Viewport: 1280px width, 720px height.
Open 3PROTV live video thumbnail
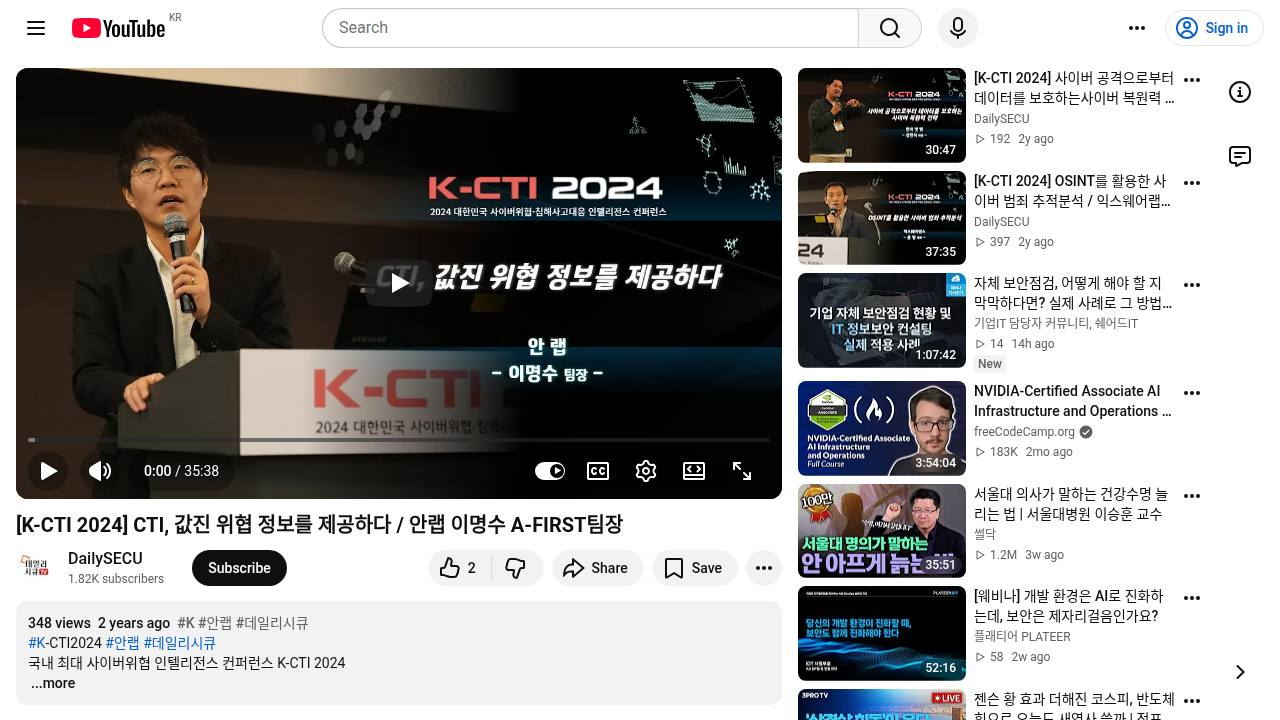coord(882,705)
